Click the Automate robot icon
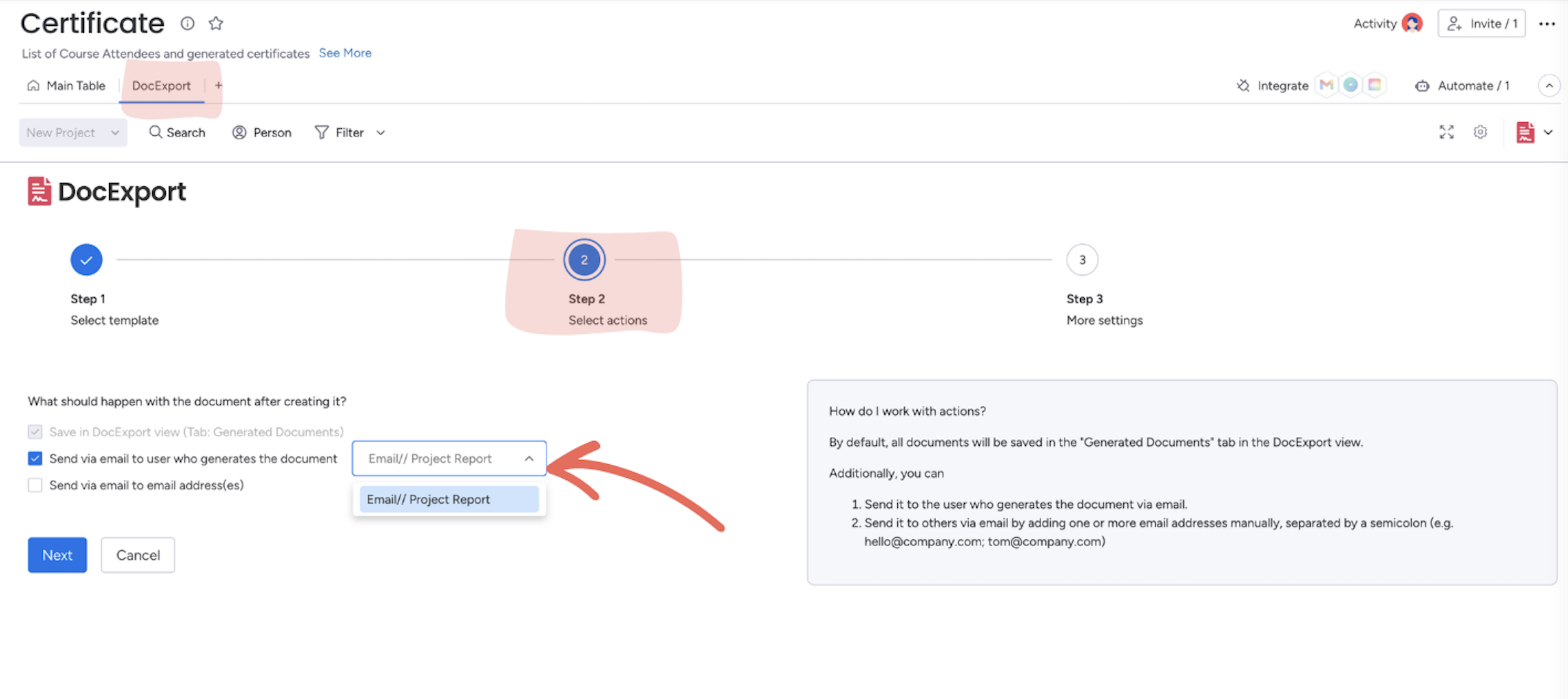1568x699 pixels. click(1422, 85)
